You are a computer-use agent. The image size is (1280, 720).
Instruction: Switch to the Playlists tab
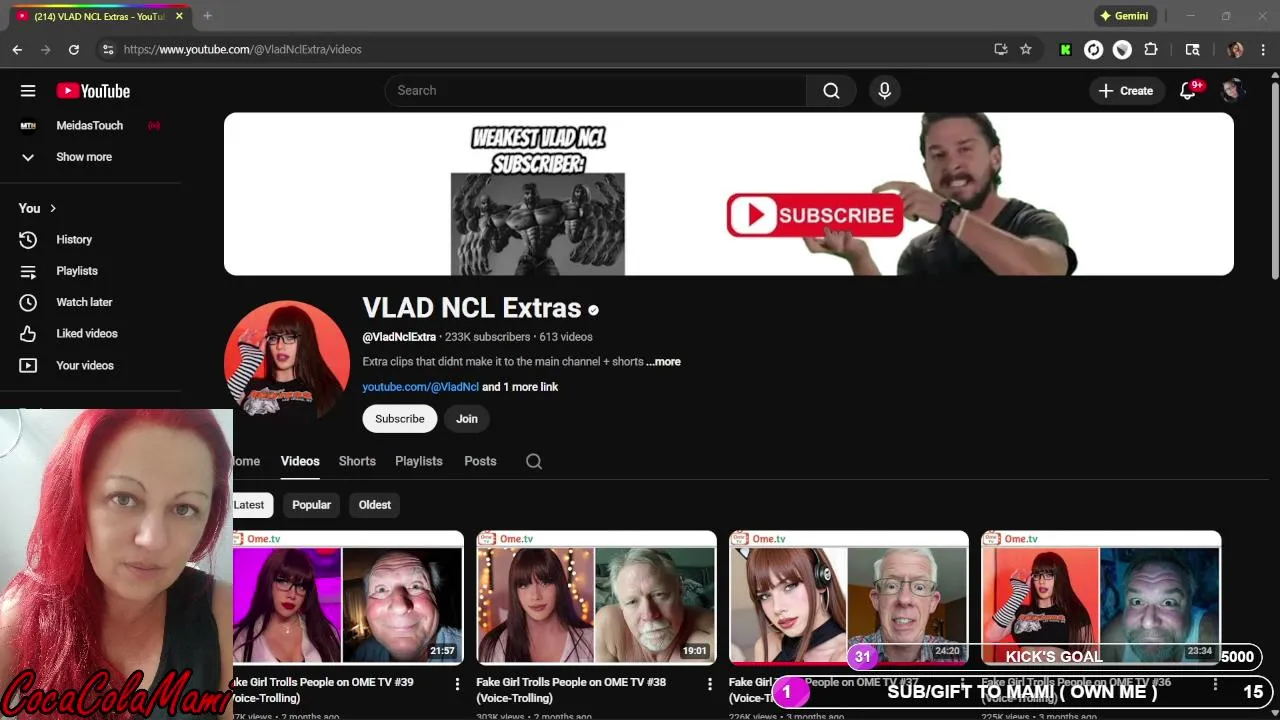tap(419, 461)
